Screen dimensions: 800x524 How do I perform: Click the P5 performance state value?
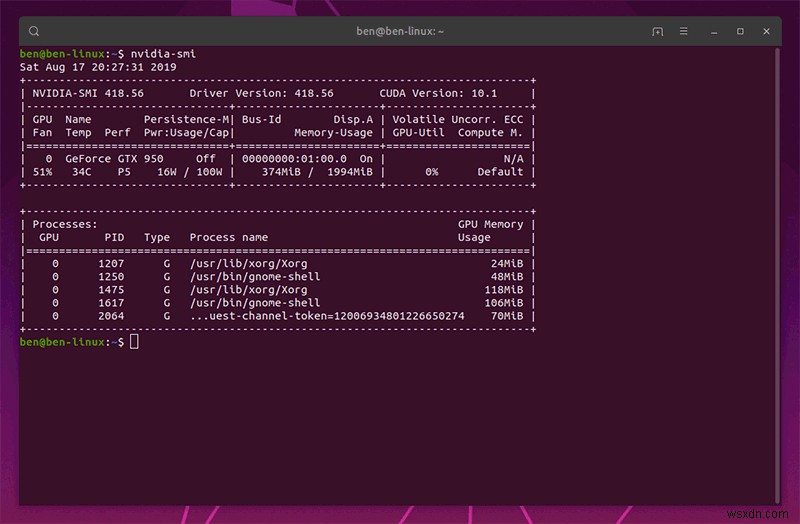tap(124, 172)
